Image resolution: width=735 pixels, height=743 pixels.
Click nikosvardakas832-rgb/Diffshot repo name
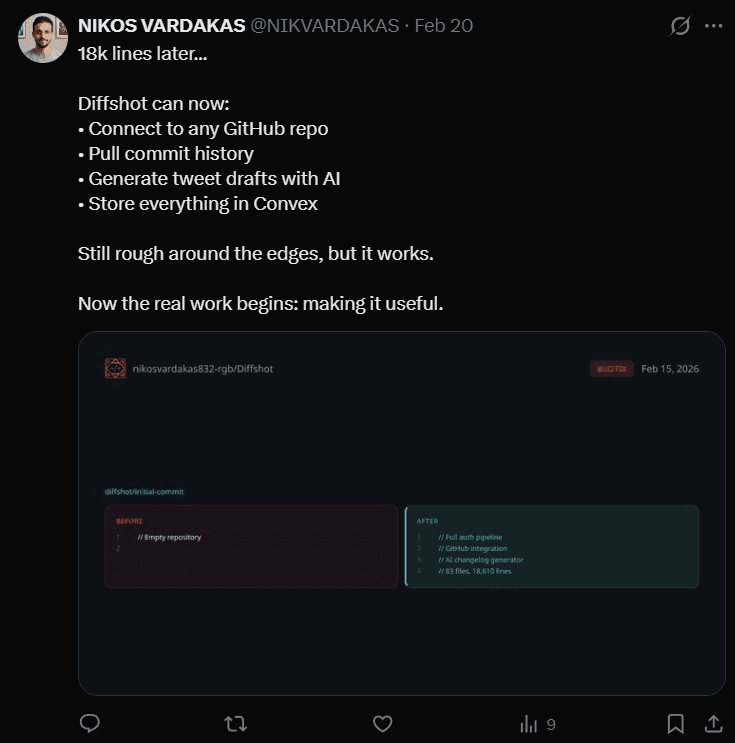point(203,369)
